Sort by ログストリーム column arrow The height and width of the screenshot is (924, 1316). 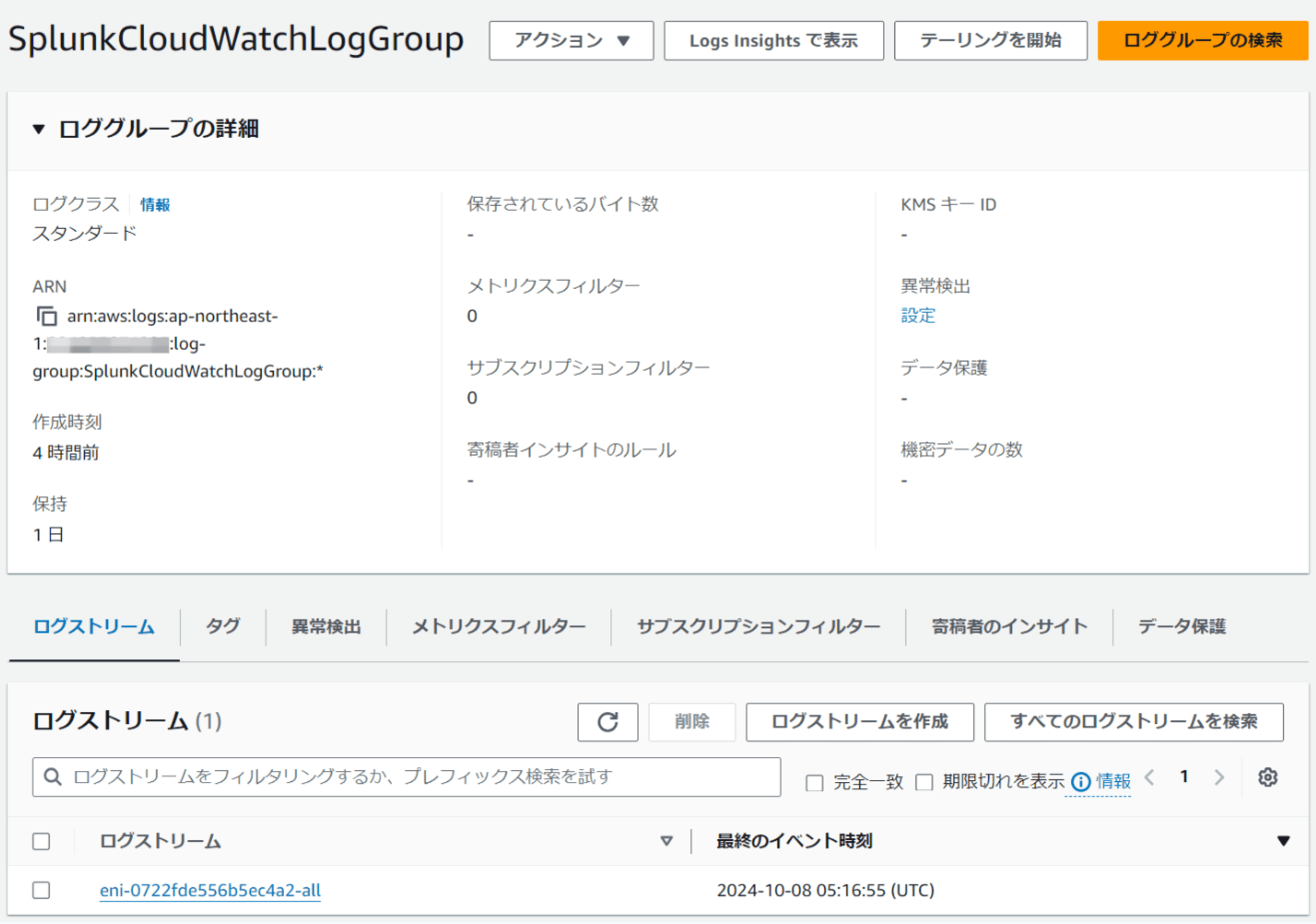(x=666, y=841)
